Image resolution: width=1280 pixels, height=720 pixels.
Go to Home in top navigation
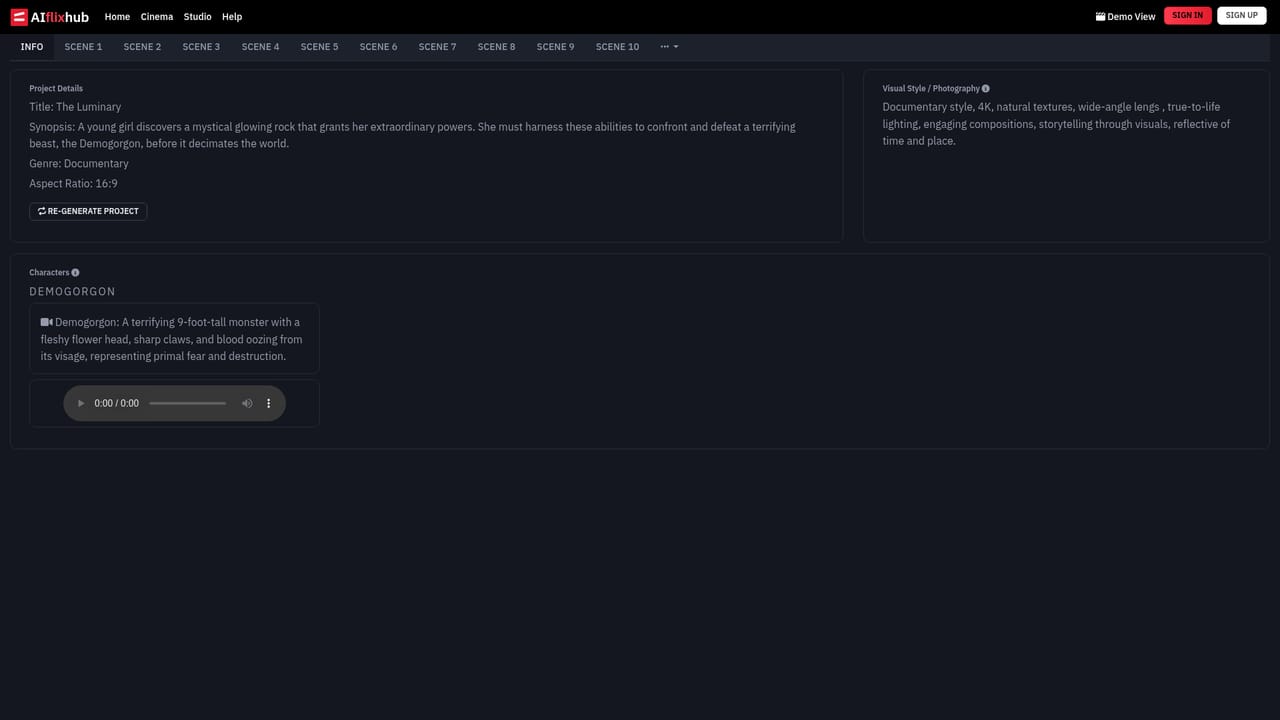pyautogui.click(x=117, y=17)
